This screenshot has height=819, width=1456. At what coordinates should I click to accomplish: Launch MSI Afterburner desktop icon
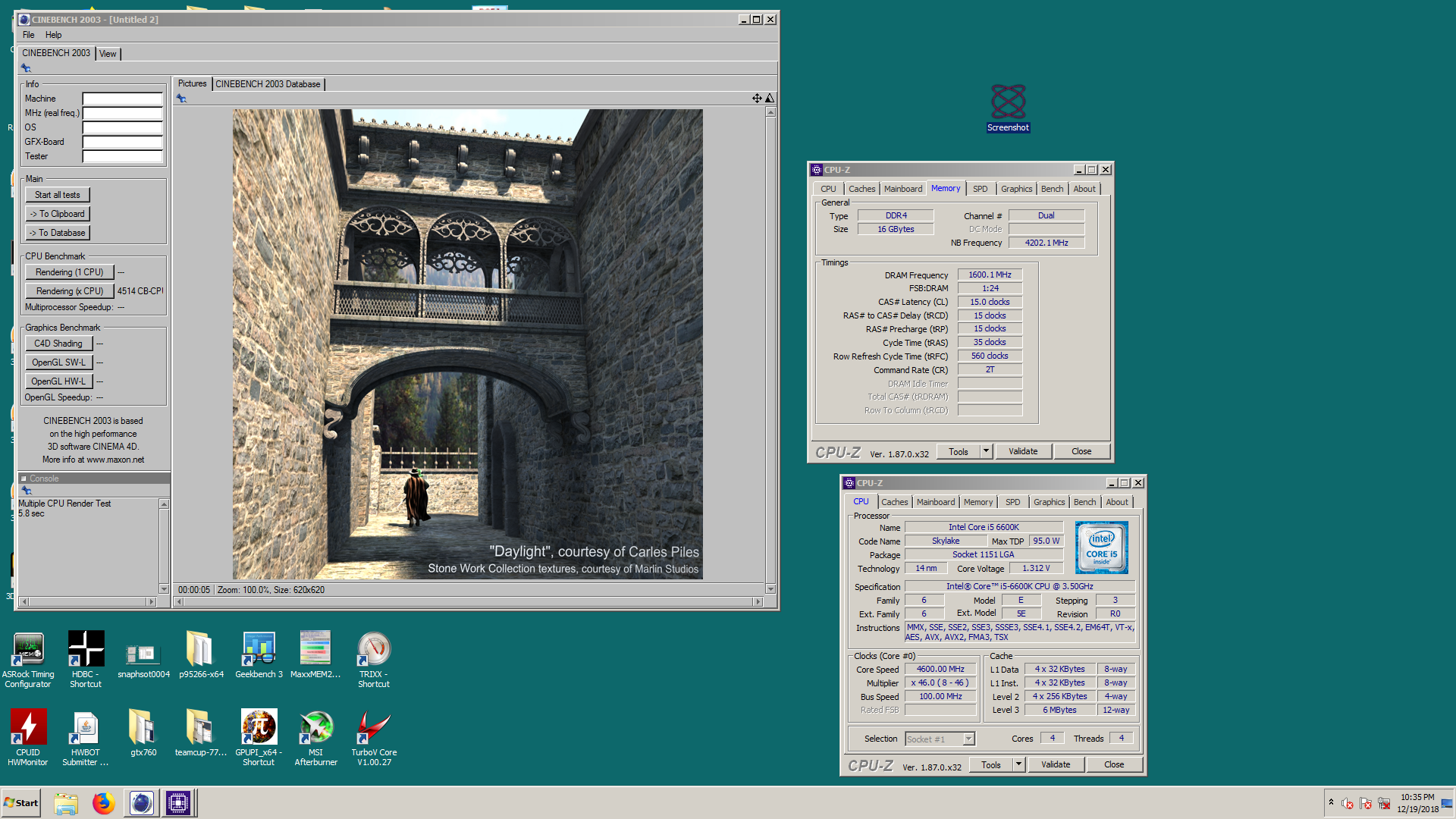click(x=315, y=738)
